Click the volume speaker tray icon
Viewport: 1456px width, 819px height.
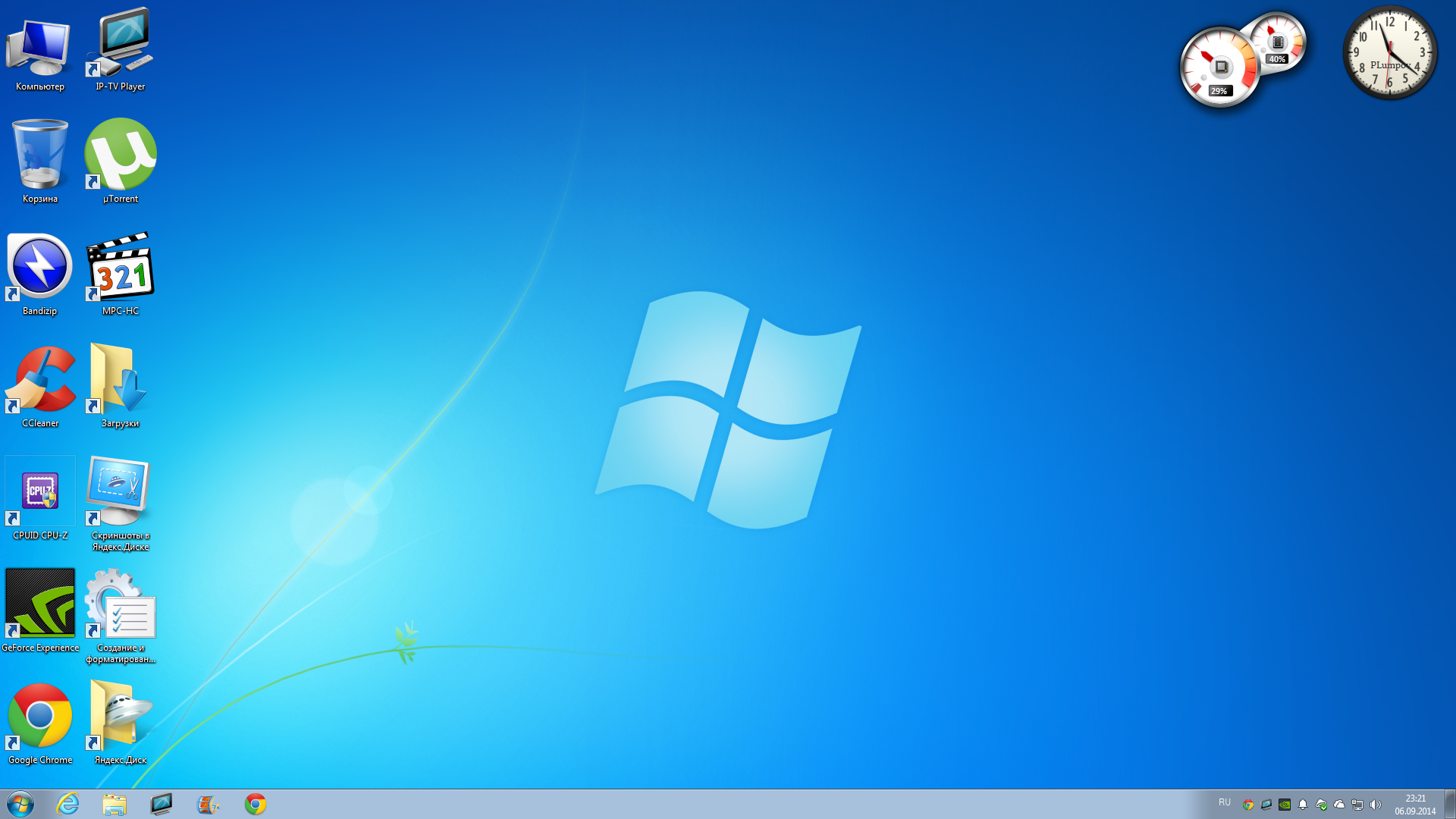click(x=1376, y=805)
